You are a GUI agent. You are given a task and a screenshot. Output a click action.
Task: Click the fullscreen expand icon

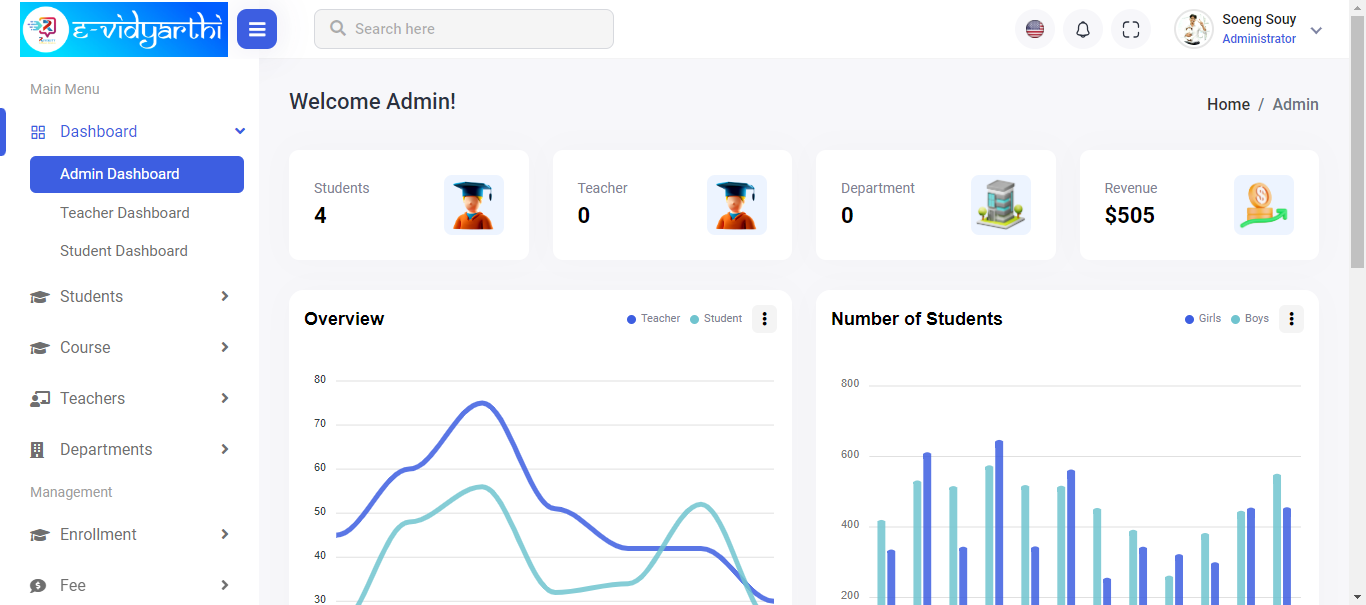pos(1131,29)
